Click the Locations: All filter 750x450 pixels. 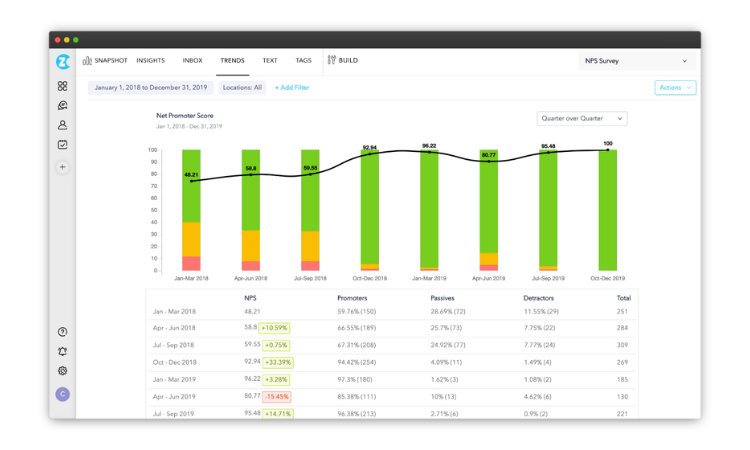tap(242, 88)
